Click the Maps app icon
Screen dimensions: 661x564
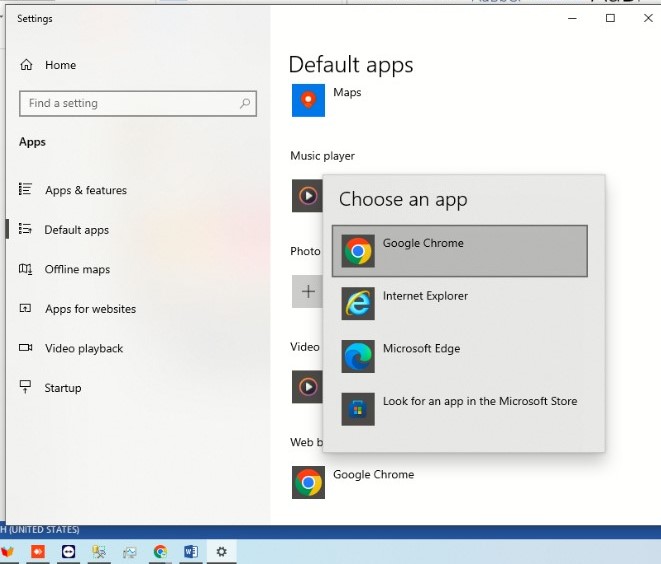pyautogui.click(x=308, y=100)
